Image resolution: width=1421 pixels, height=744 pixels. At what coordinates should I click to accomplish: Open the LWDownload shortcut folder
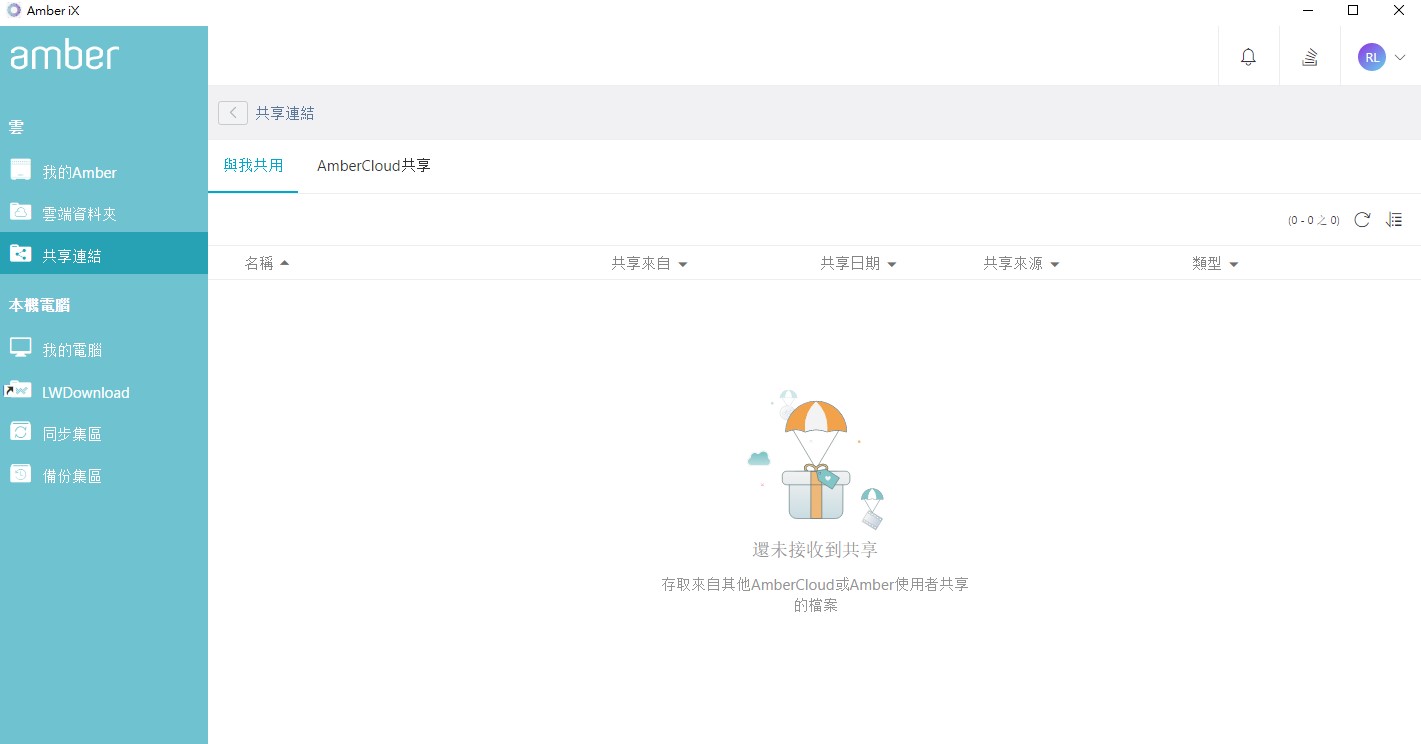(x=104, y=392)
